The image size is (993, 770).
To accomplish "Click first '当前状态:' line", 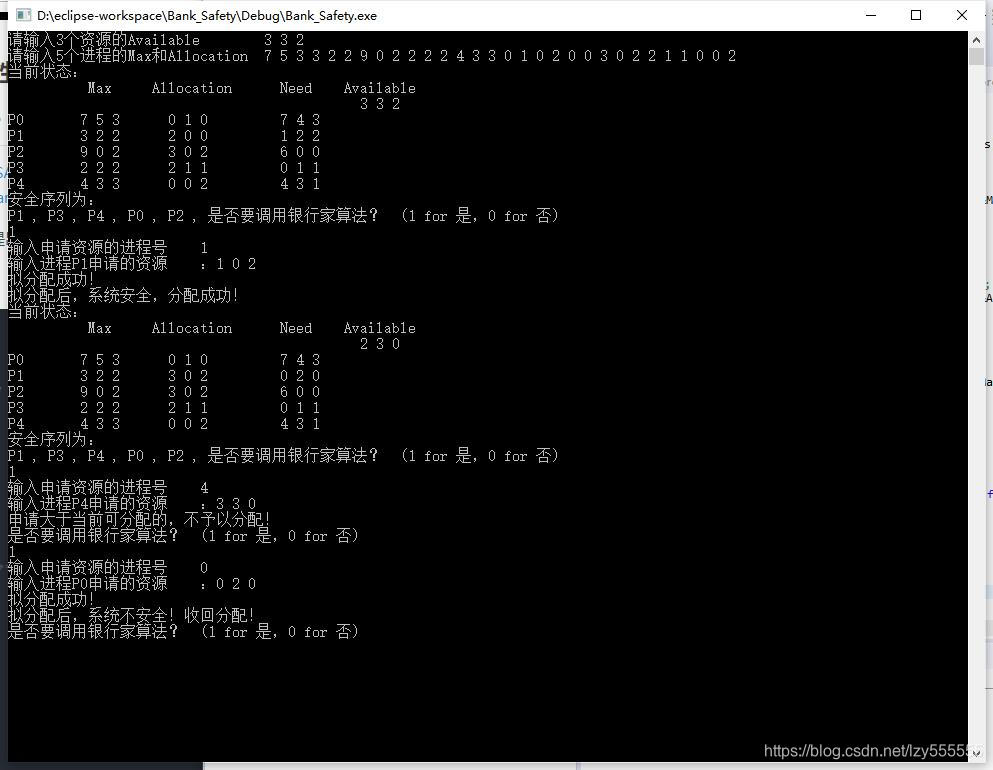I will (x=43, y=72).
